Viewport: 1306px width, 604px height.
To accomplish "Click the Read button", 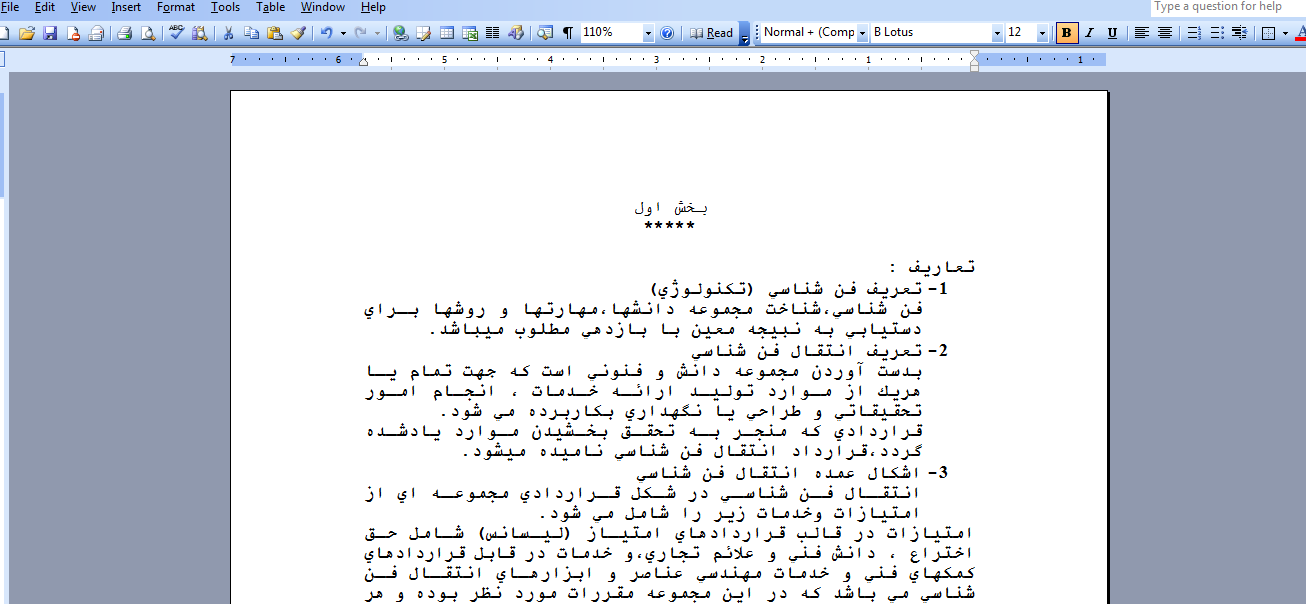I will 712,33.
